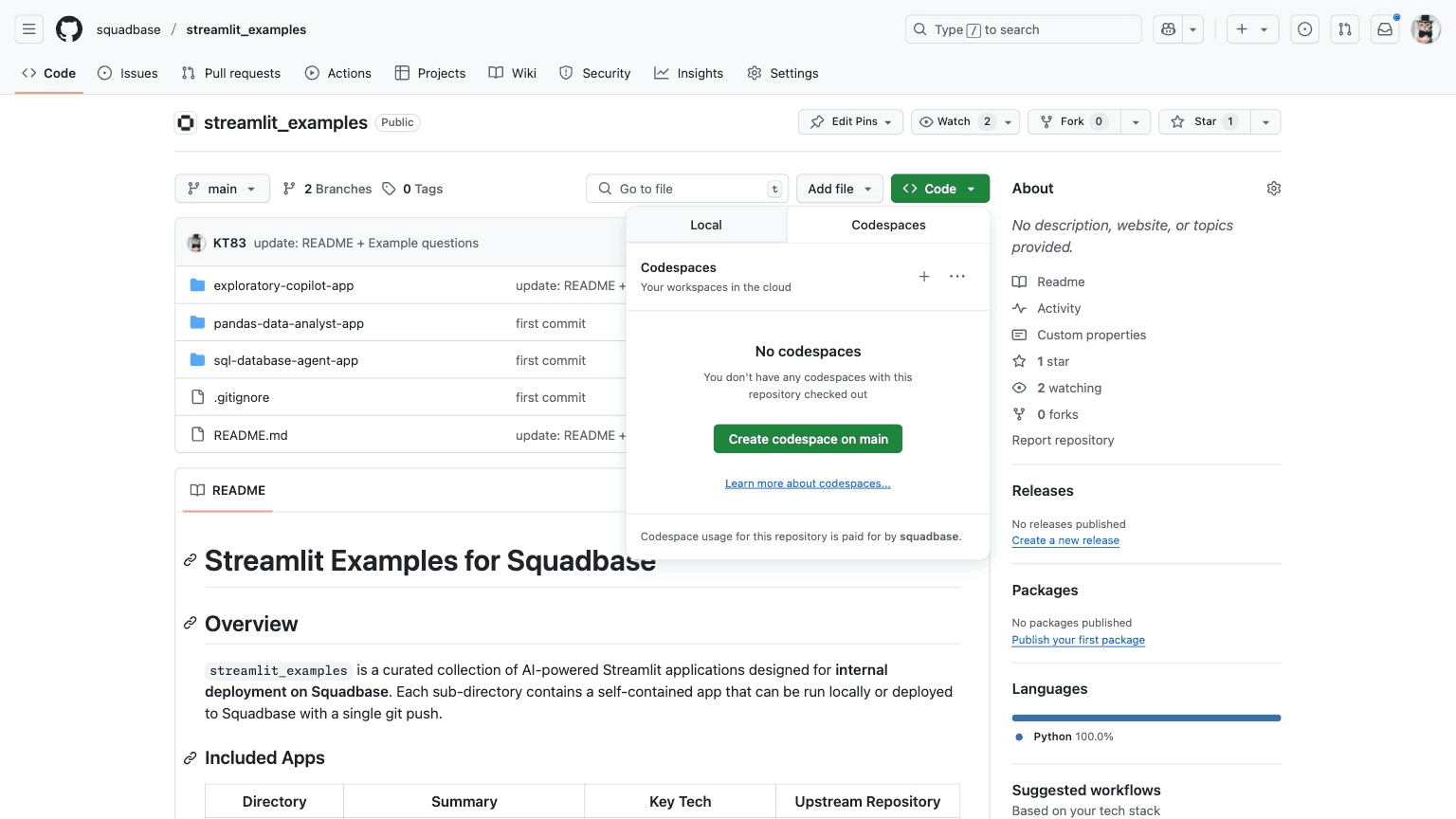This screenshot has height=819, width=1456.
Task: Open the global navigation hamburger menu
Action: [x=28, y=28]
